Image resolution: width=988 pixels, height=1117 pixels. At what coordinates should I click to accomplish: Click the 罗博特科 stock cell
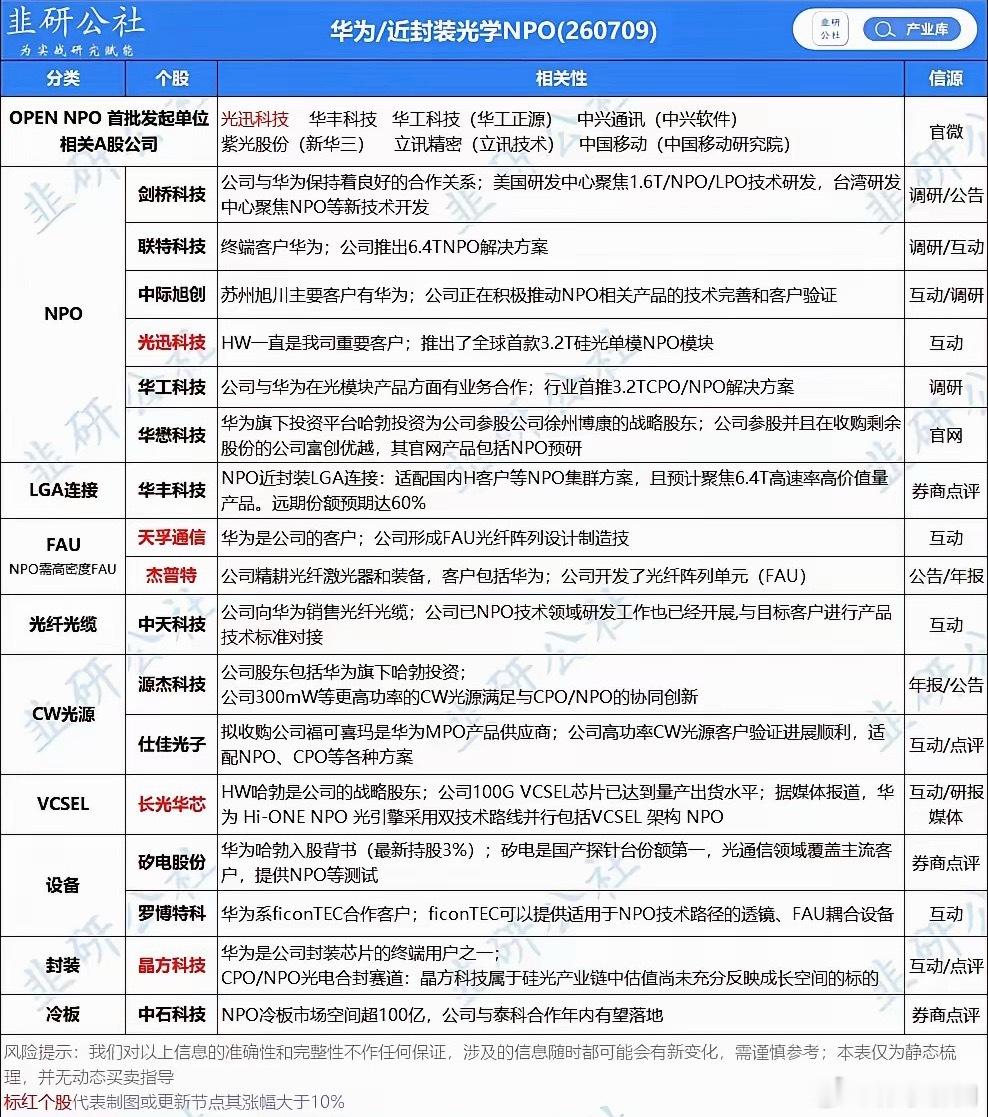tap(172, 913)
